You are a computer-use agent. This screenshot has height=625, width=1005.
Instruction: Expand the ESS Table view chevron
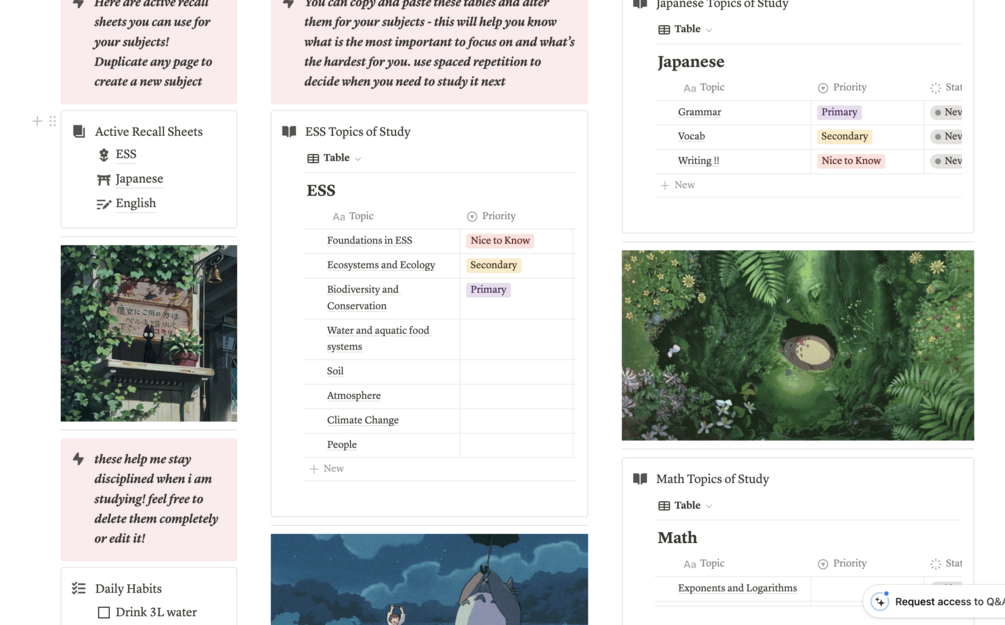point(358,159)
